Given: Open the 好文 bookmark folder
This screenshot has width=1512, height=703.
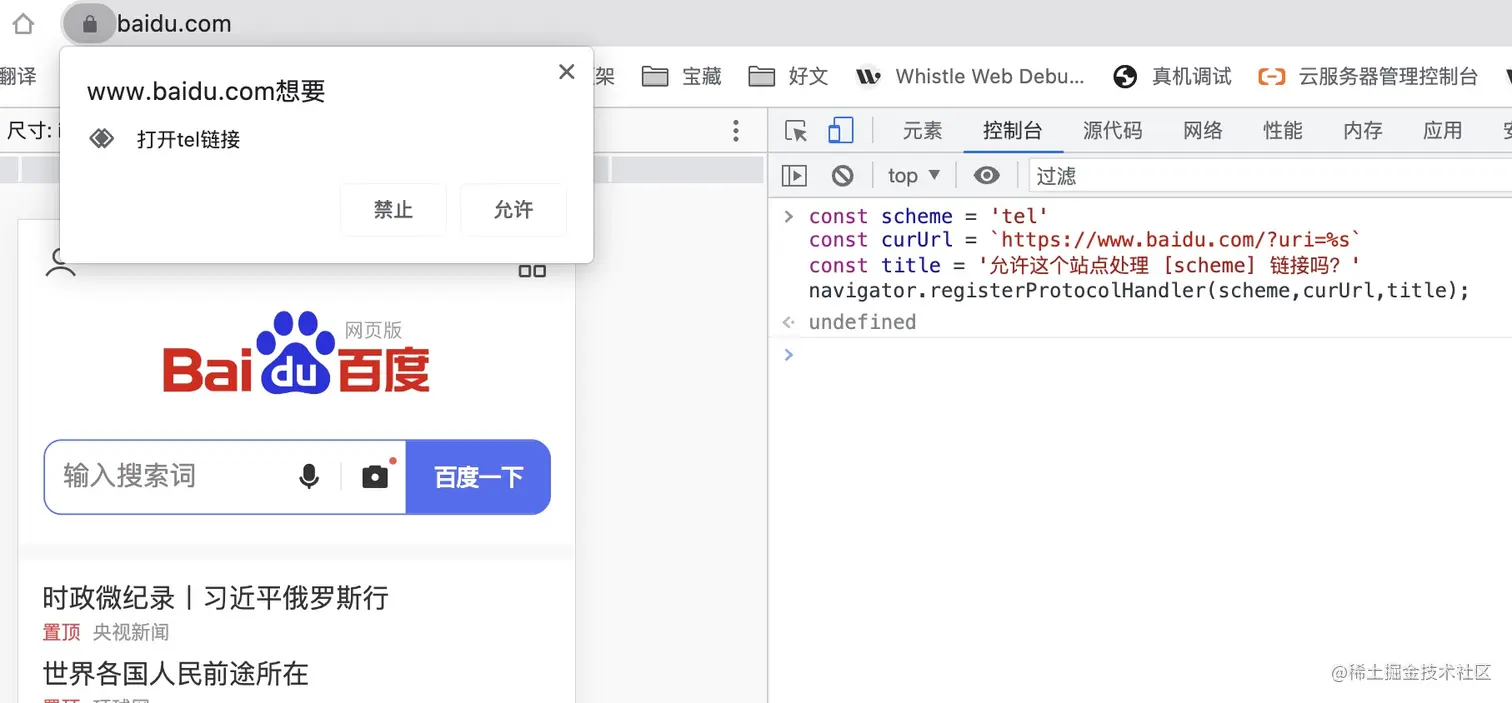Looking at the screenshot, I should (788, 76).
